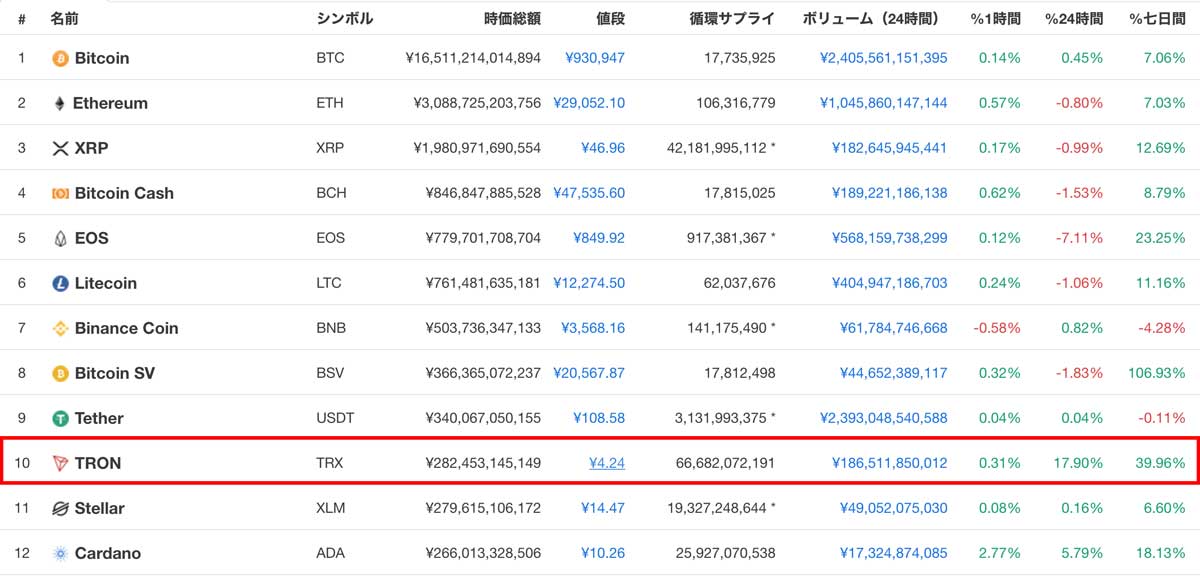
Task: Open Ethereum 24h volume link
Action: (884, 103)
